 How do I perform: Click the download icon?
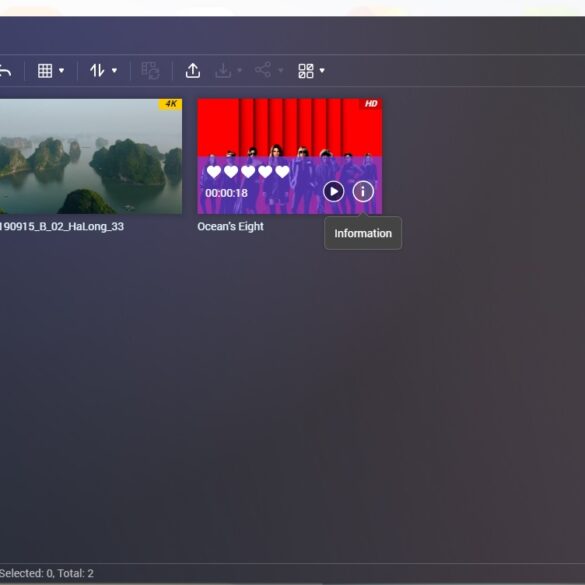point(223,71)
